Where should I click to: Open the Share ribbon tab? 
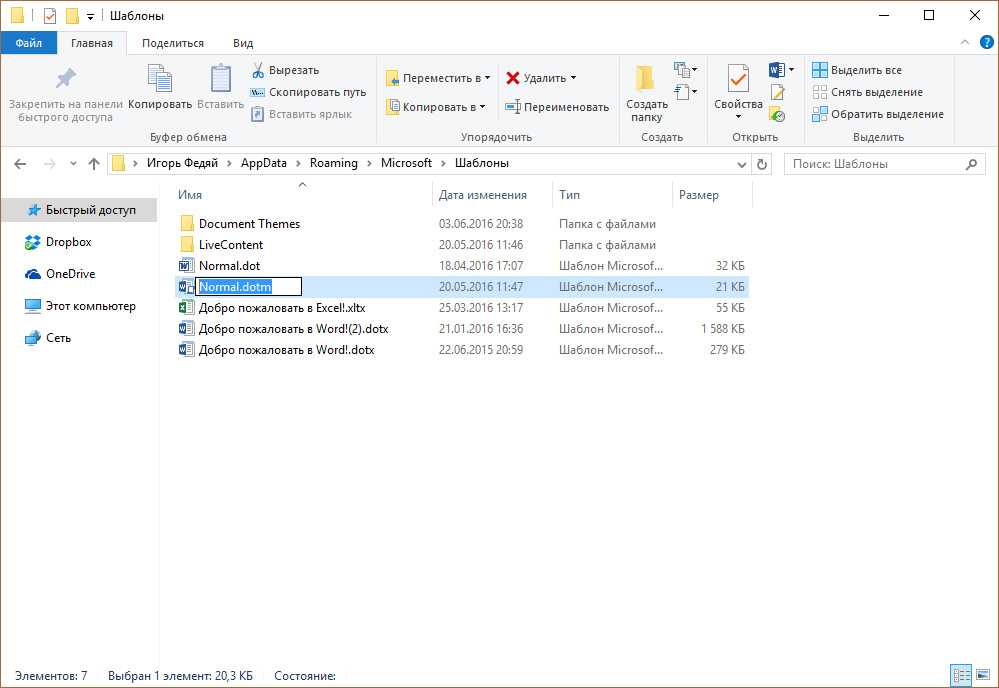172,43
